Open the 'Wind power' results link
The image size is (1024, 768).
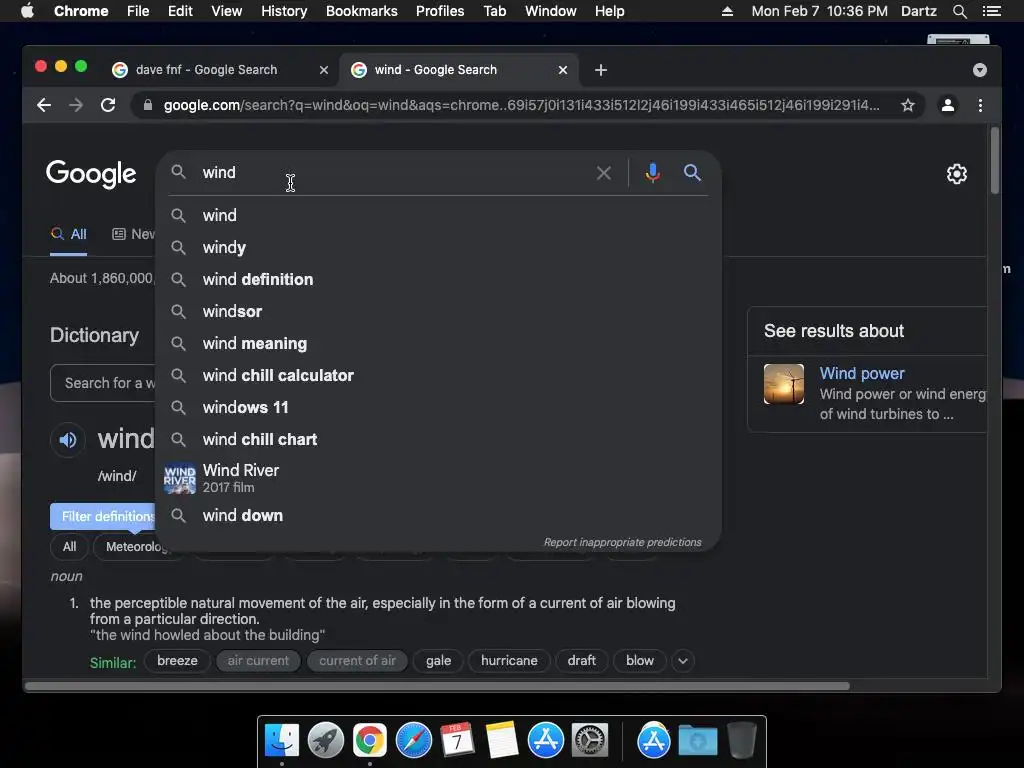(x=862, y=374)
